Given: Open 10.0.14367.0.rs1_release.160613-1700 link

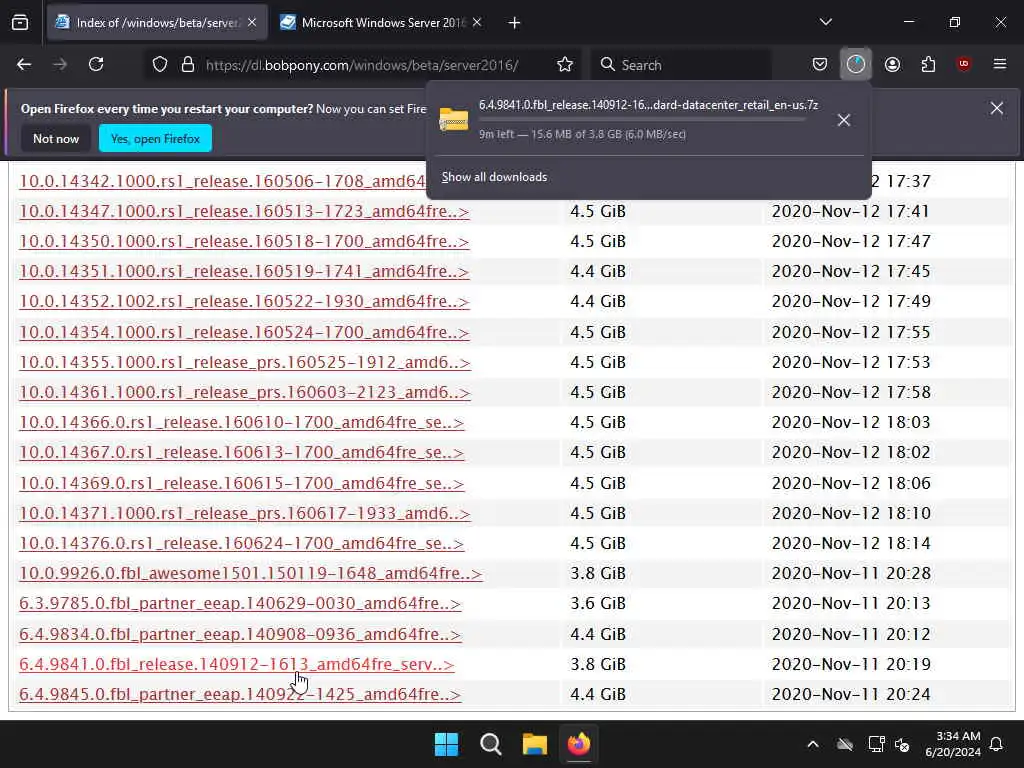Looking at the screenshot, I should 242,452.
